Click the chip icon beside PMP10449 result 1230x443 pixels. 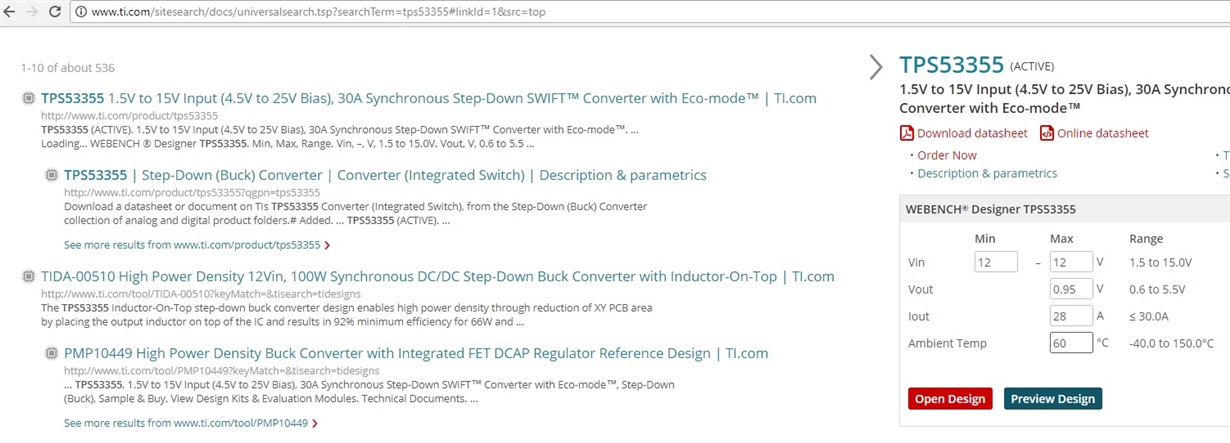point(51,353)
